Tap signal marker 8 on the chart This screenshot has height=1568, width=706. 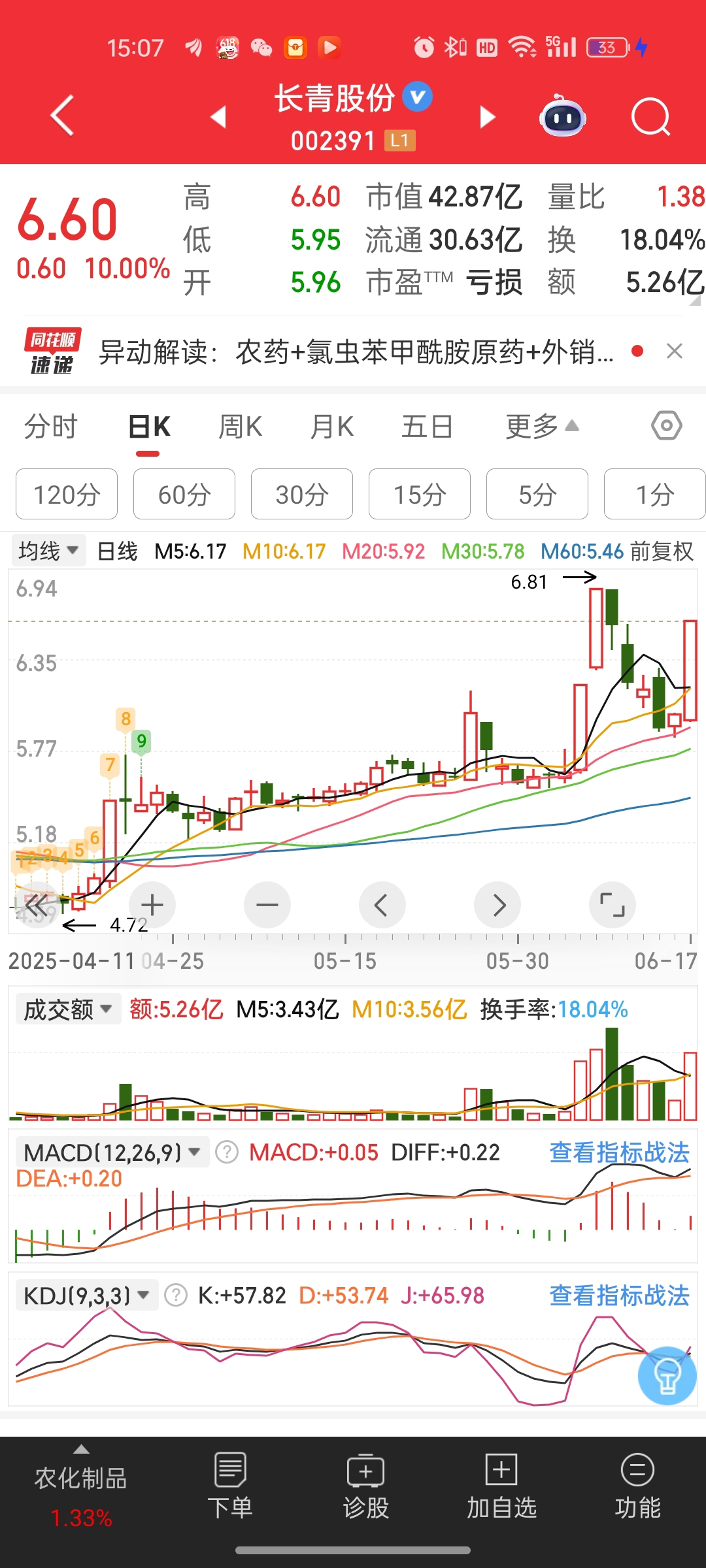126,719
